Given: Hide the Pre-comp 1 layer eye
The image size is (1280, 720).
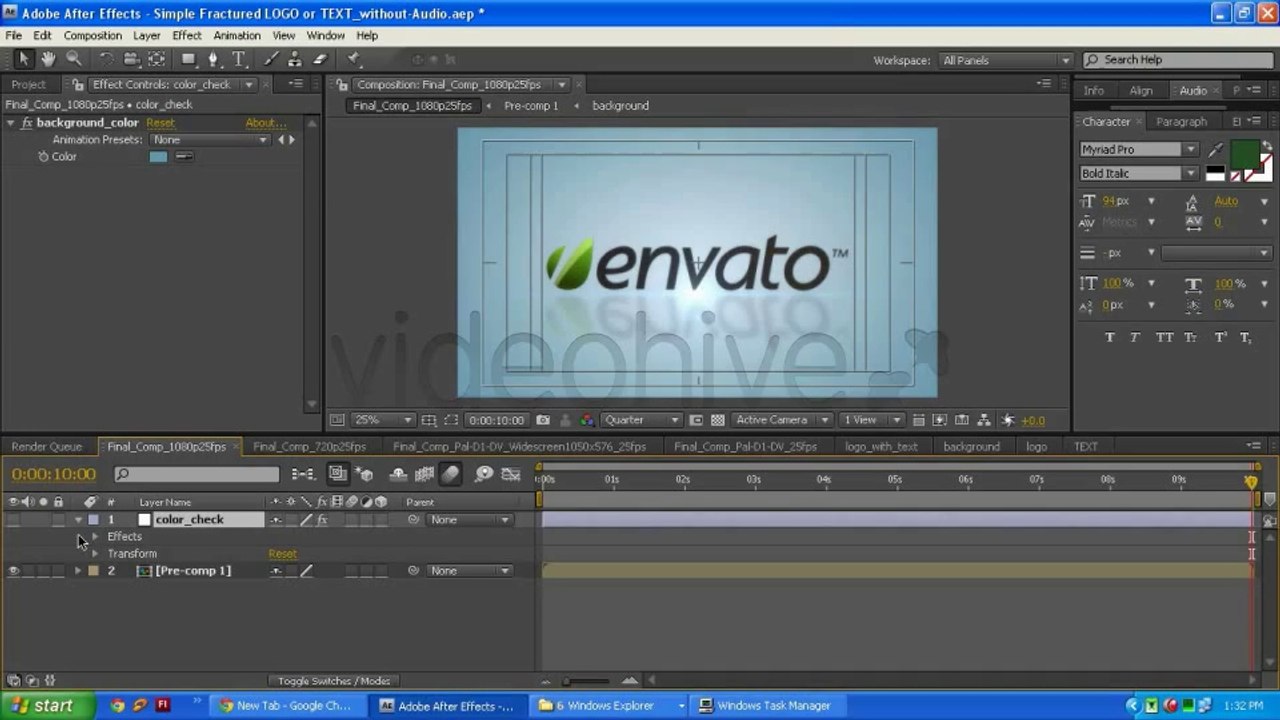Looking at the screenshot, I should coord(13,571).
